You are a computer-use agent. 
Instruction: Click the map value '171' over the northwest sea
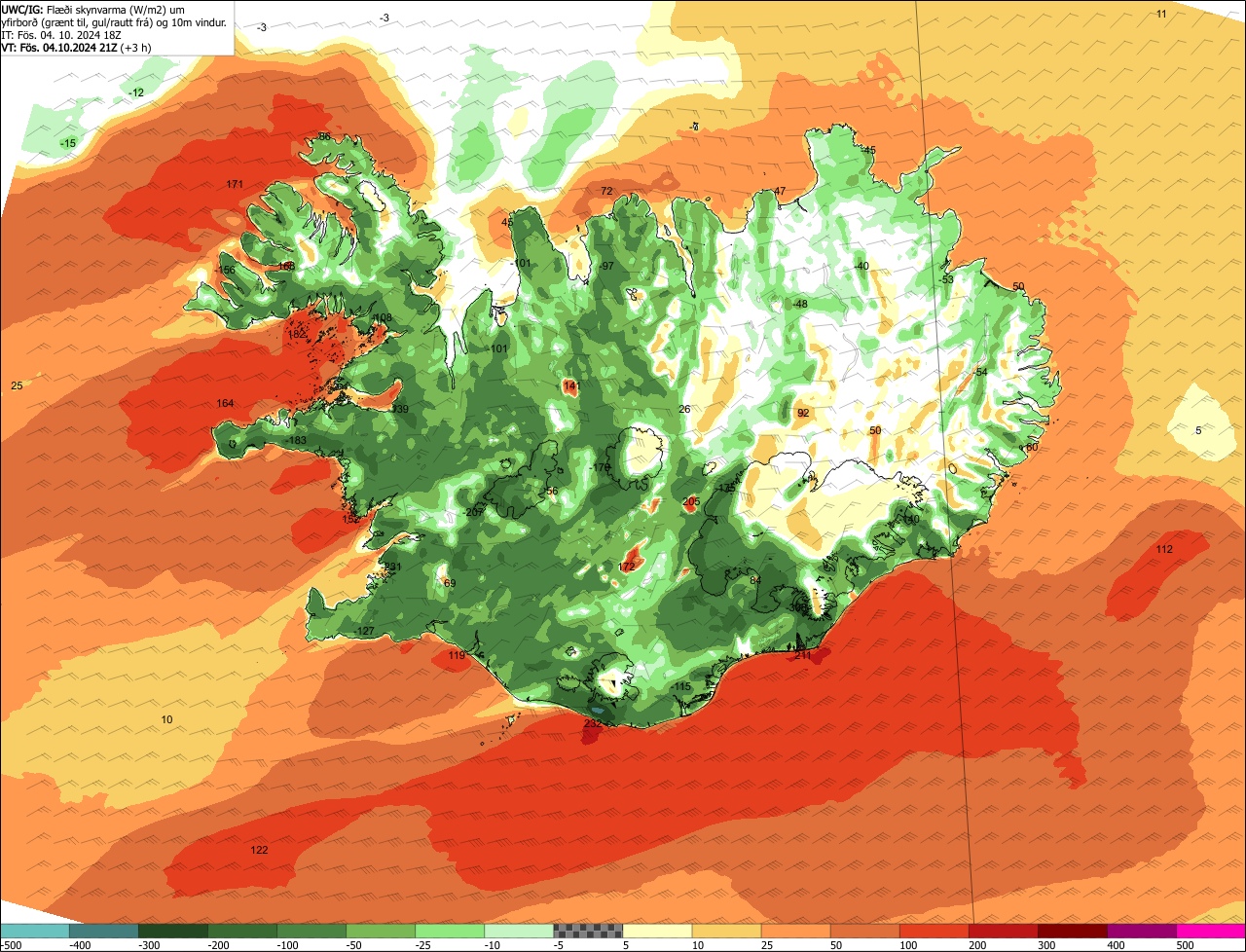pos(235,184)
